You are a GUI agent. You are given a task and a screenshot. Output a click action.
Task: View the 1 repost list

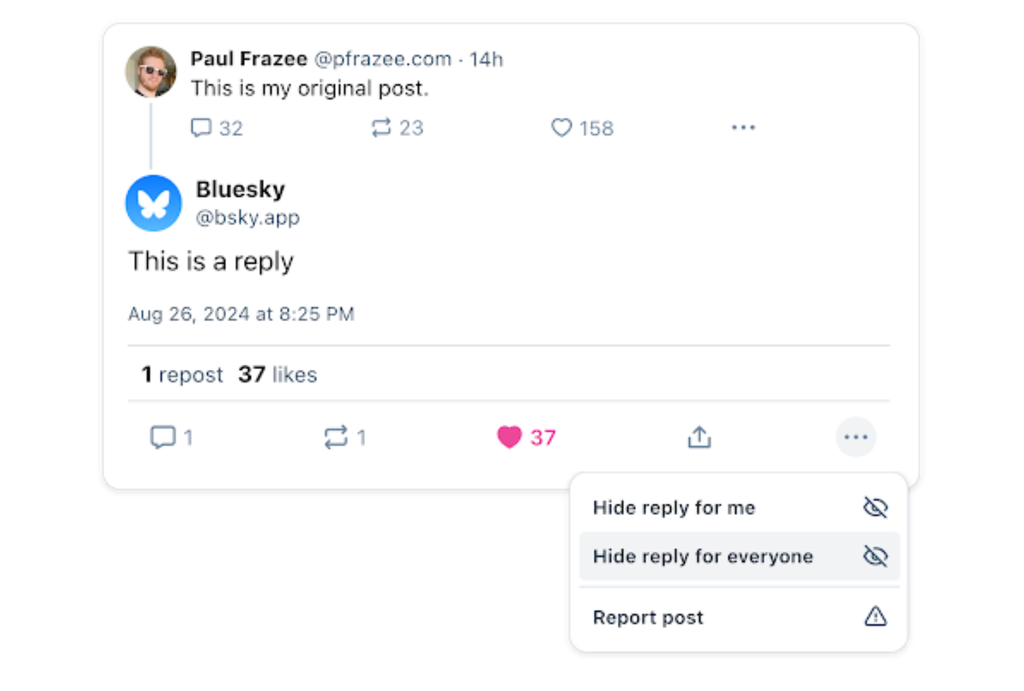[x=182, y=374]
